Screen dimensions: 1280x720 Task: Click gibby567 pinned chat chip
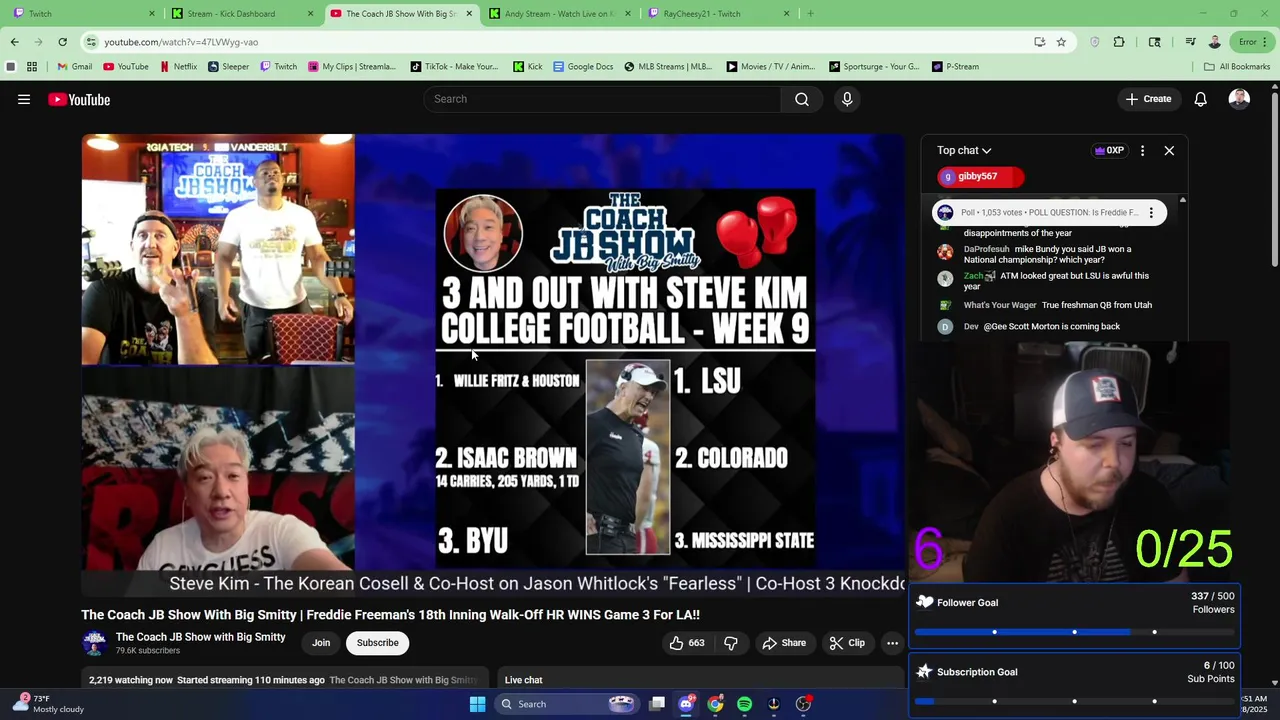click(980, 177)
